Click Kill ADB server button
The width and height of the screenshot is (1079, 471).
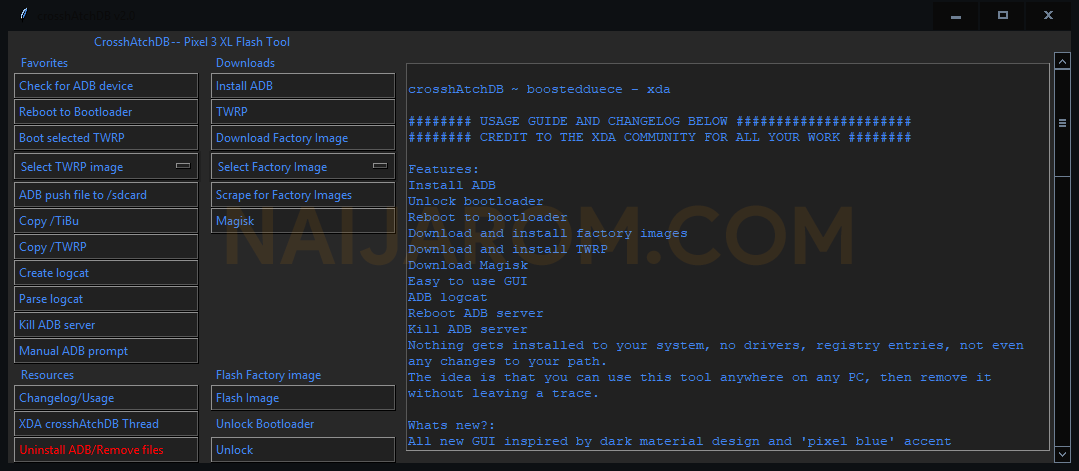pos(106,325)
